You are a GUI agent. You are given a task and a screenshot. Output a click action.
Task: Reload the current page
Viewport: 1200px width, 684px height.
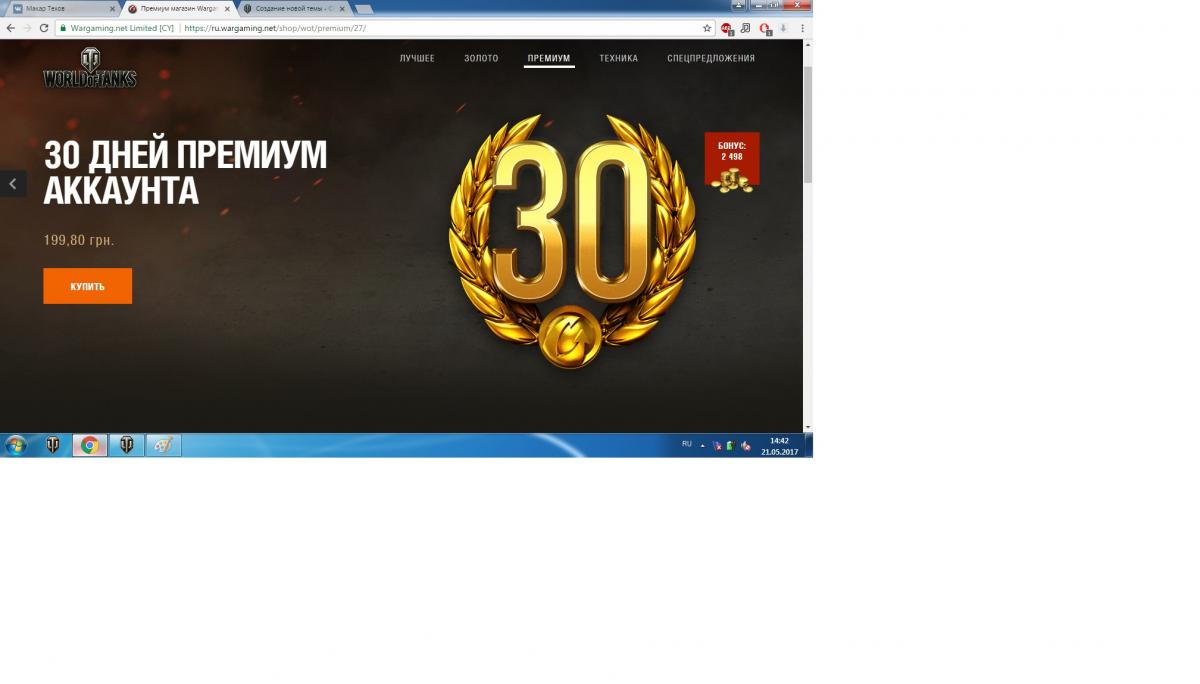(x=44, y=28)
